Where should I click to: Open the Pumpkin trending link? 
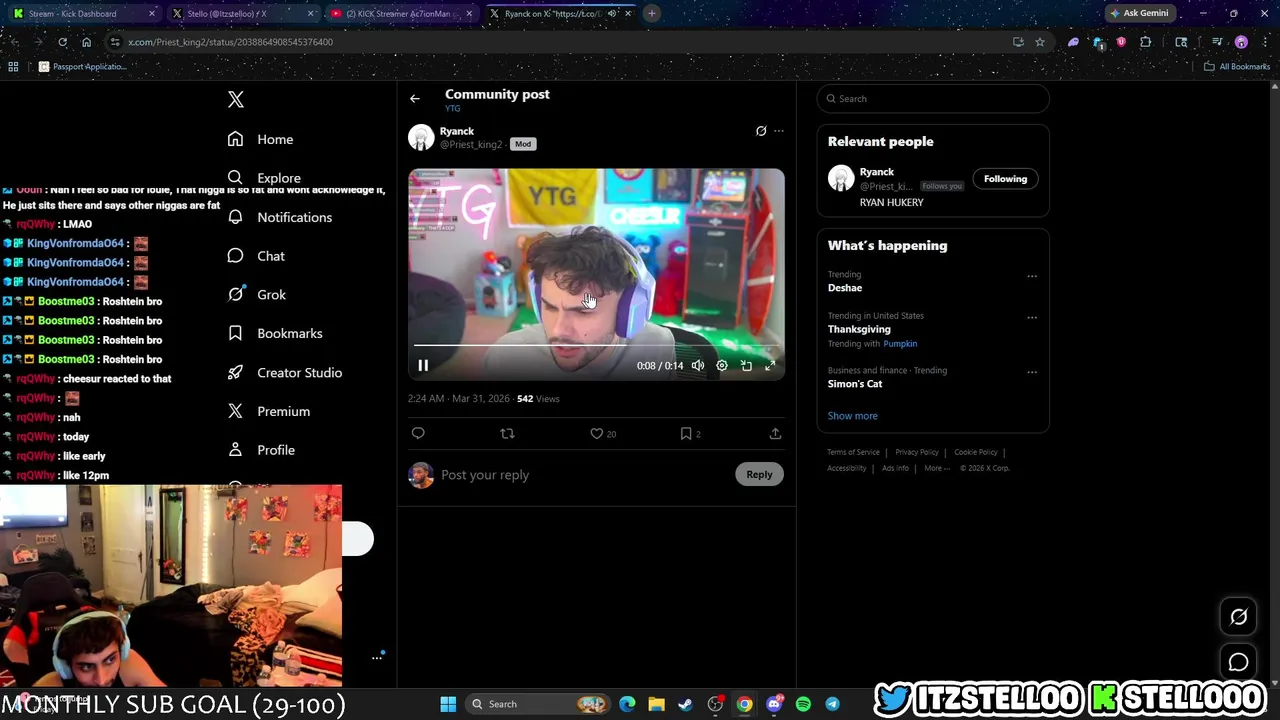tap(900, 344)
